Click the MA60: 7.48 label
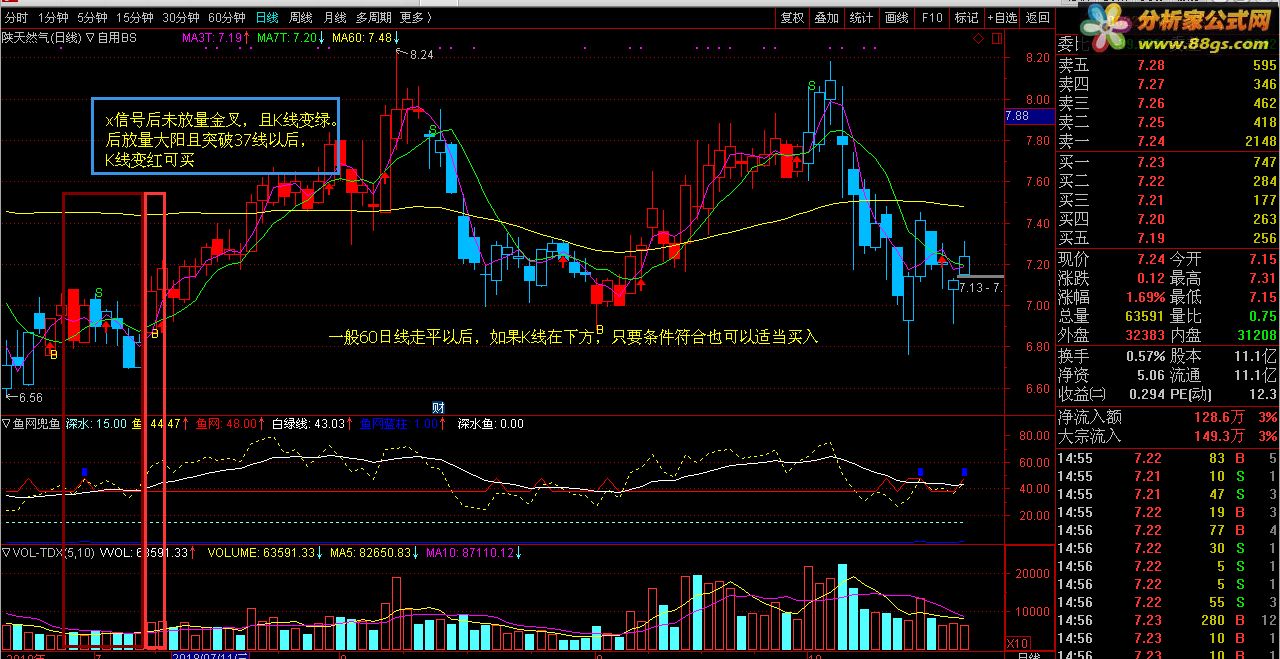 pos(362,39)
